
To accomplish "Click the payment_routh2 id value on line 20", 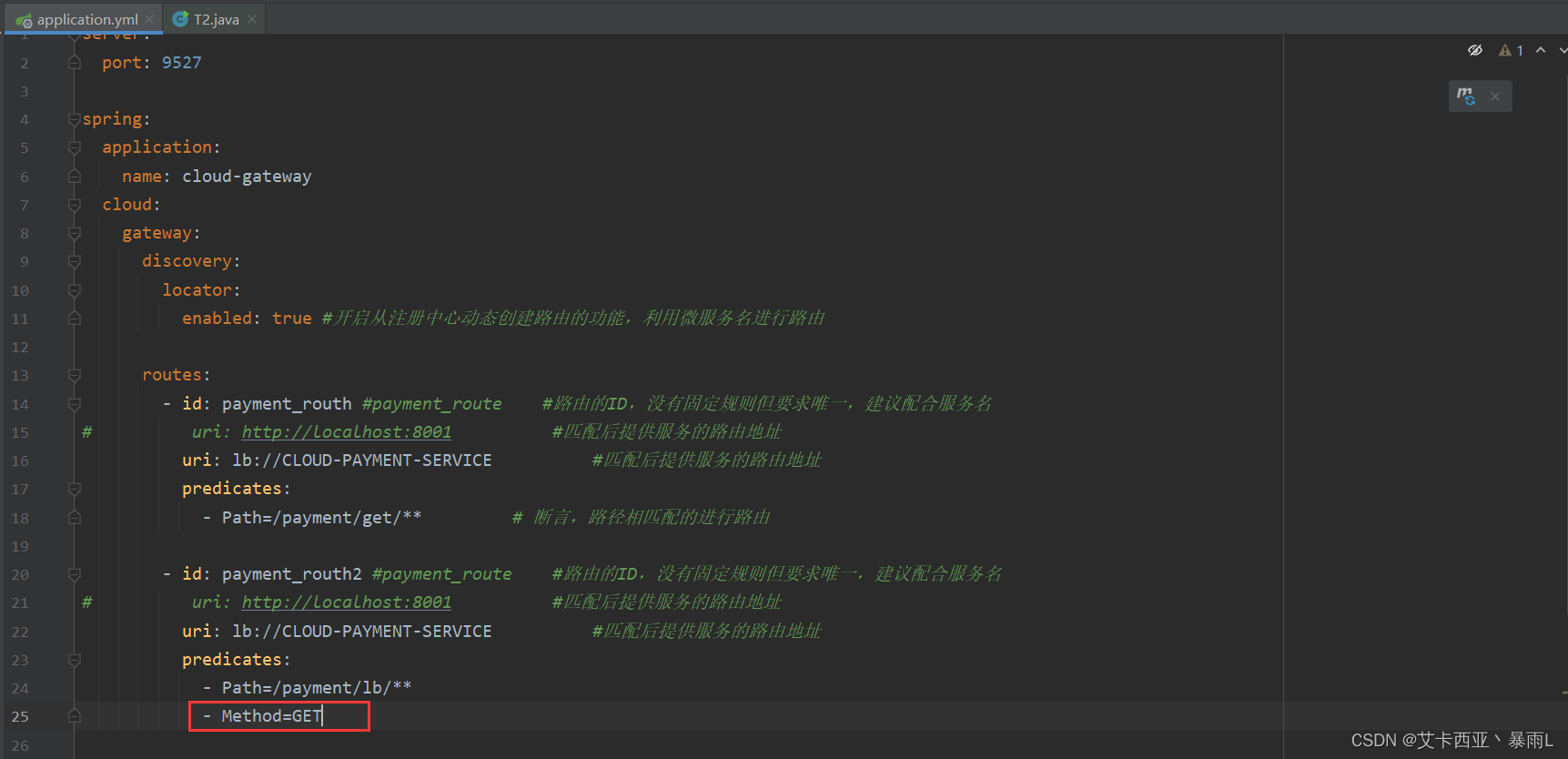I will [291, 574].
